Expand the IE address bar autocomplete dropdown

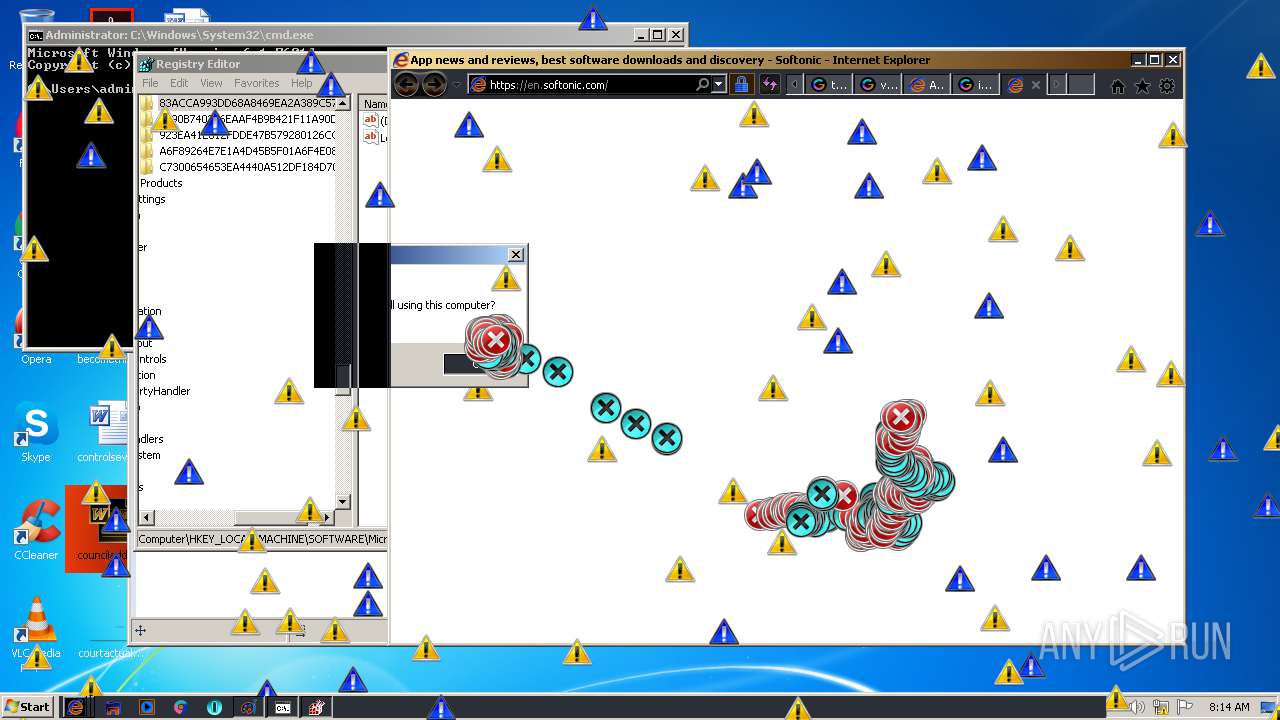[x=718, y=85]
